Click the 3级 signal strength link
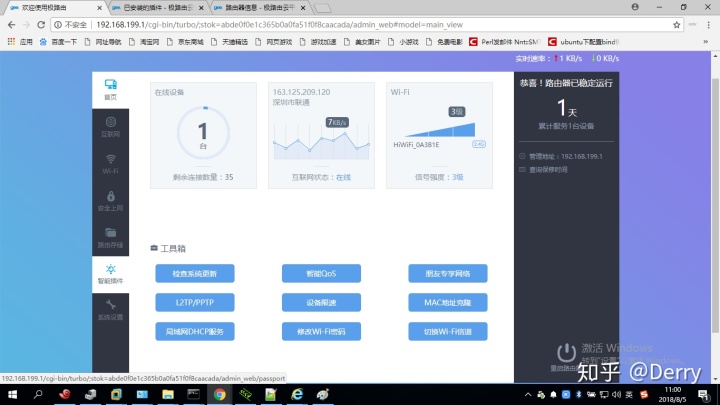The width and height of the screenshot is (720, 405). [458, 177]
